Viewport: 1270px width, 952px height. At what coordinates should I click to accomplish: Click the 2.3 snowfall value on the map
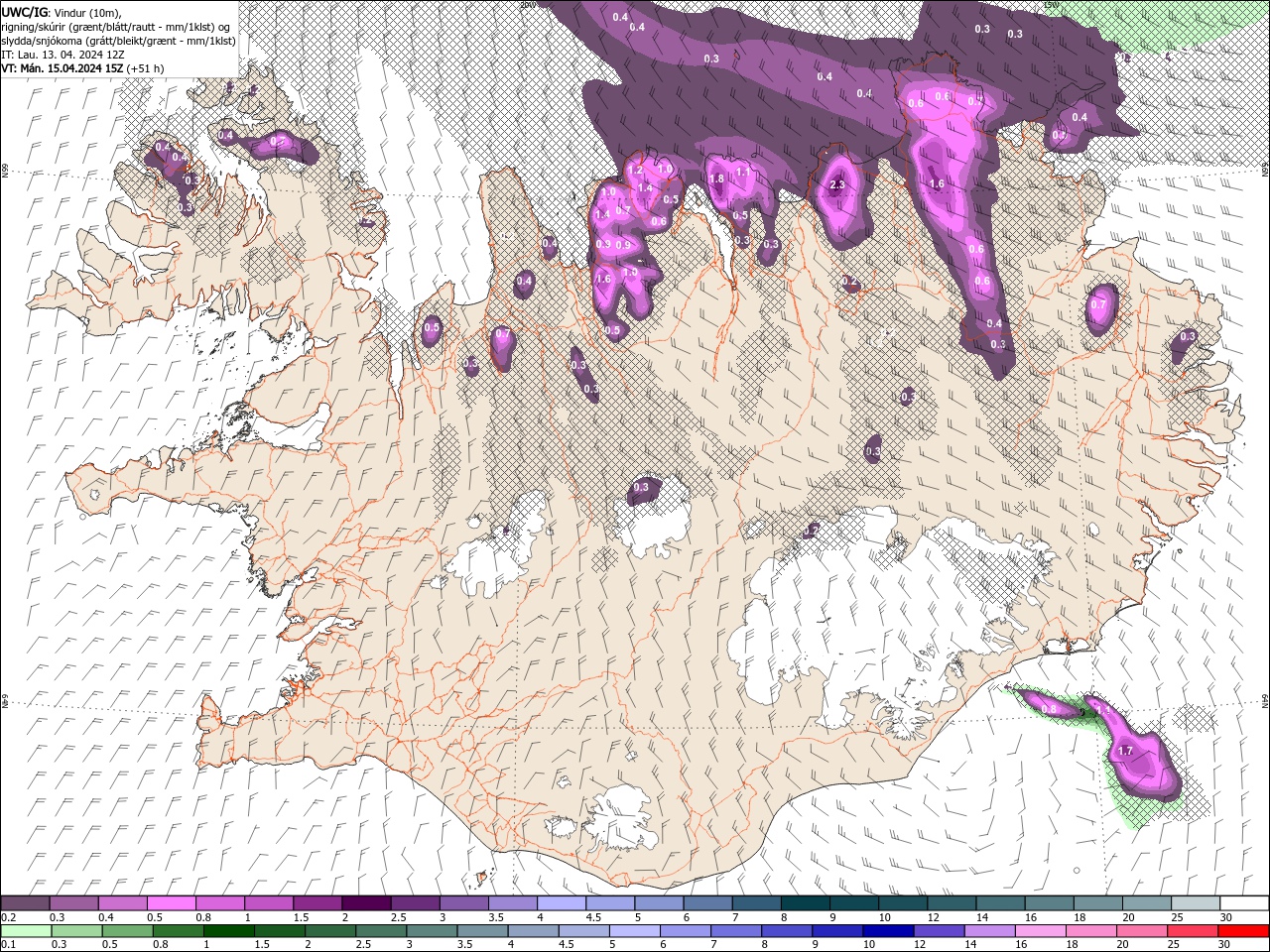[837, 184]
